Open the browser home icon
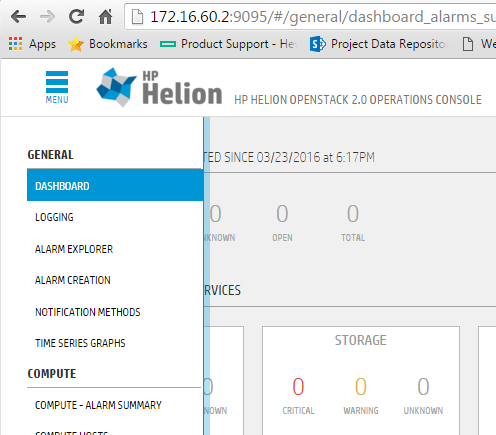496x435 pixels. pyautogui.click(x=106, y=16)
